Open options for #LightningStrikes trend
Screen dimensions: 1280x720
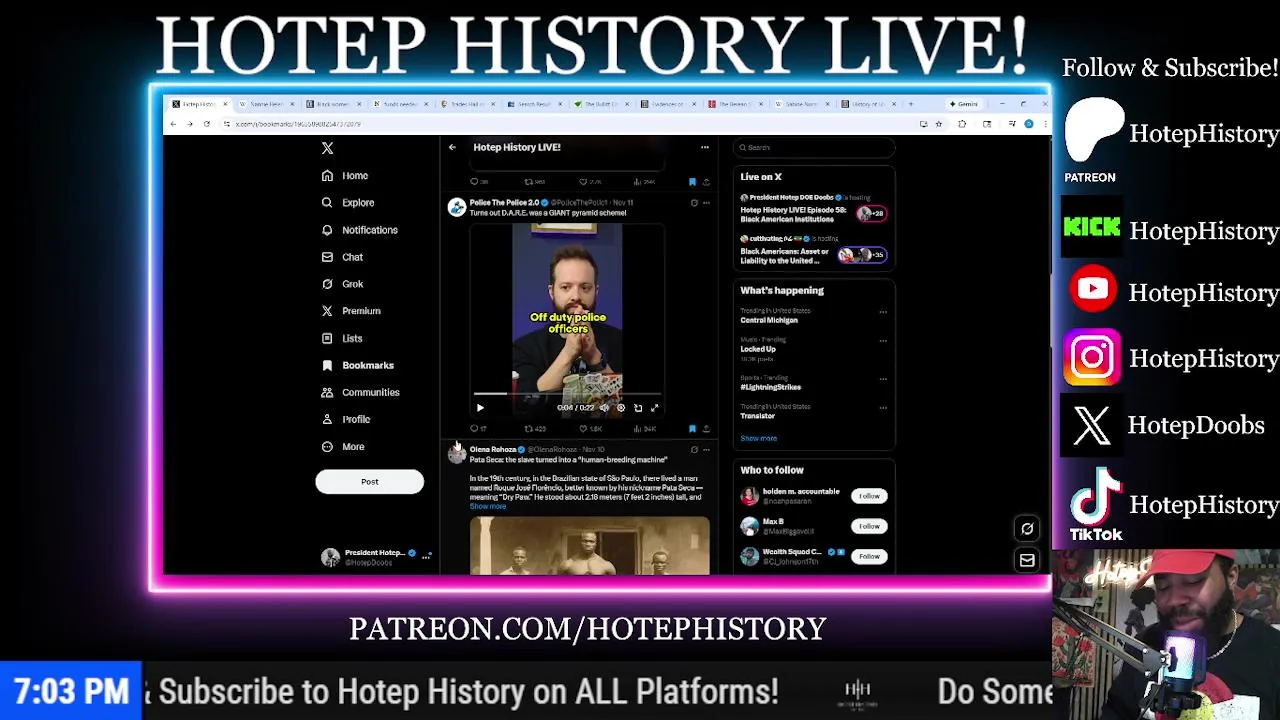pos(883,379)
